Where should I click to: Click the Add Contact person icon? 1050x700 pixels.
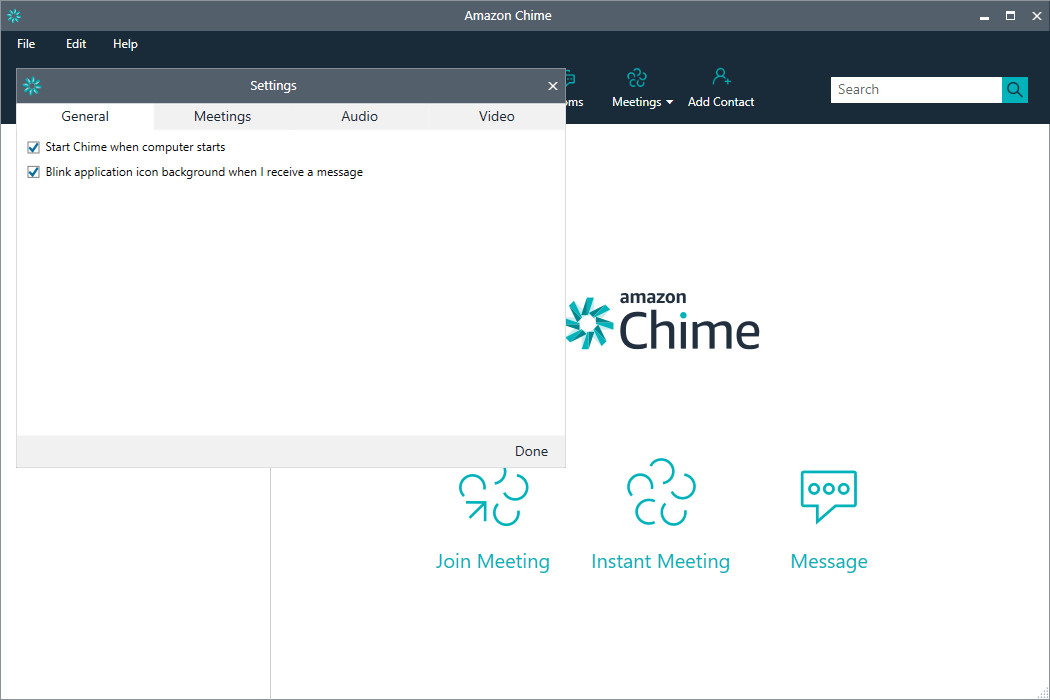pos(721,76)
